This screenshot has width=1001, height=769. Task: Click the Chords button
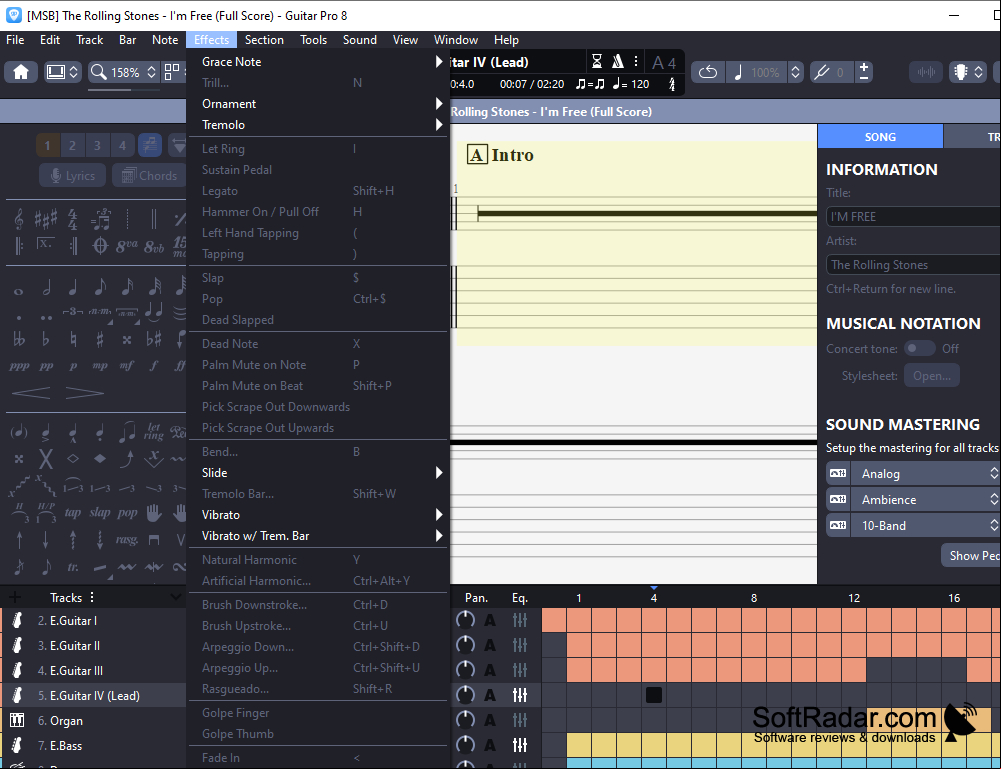point(149,175)
